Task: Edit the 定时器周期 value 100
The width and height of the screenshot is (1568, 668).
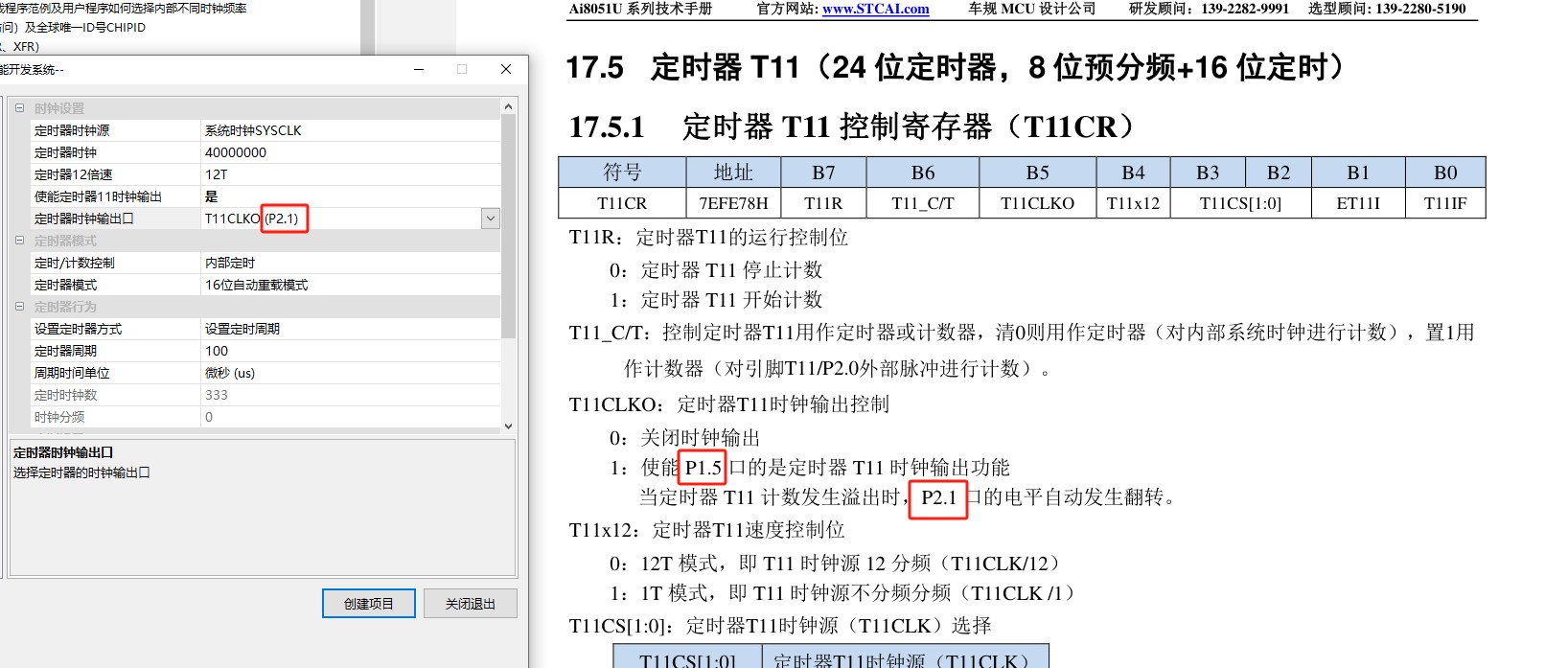Action: point(350,351)
